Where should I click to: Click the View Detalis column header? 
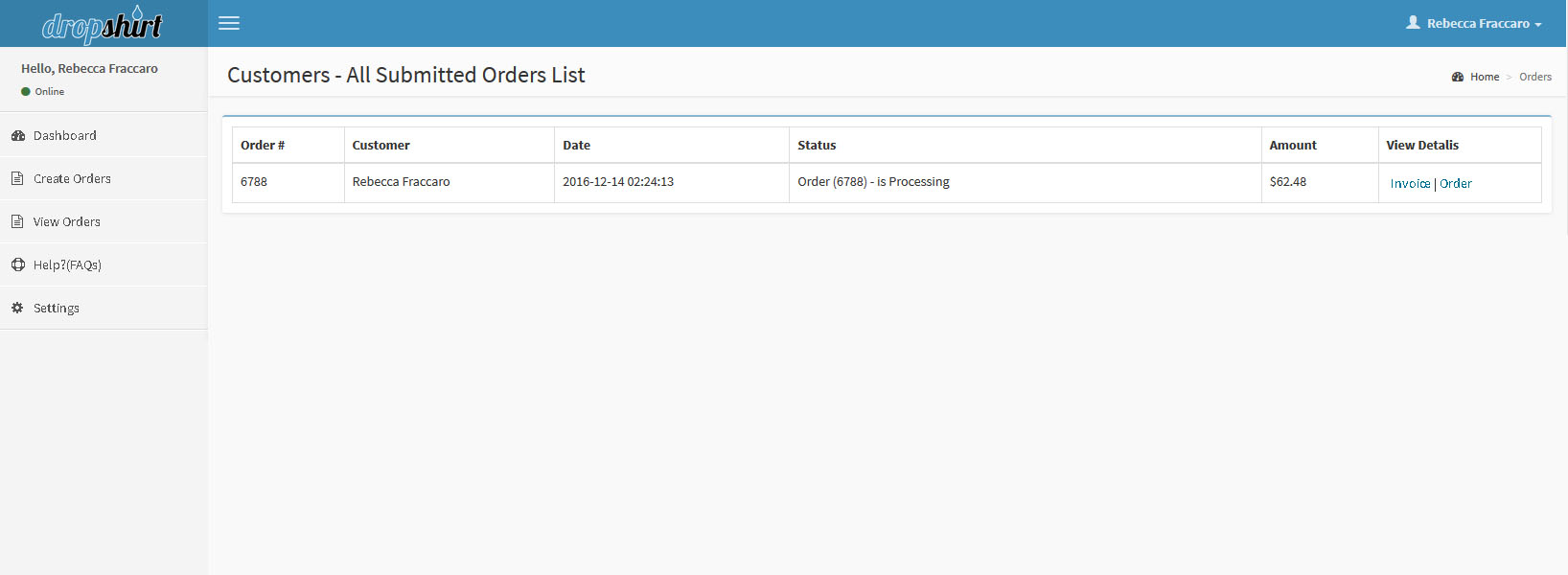pyautogui.click(x=1460, y=145)
